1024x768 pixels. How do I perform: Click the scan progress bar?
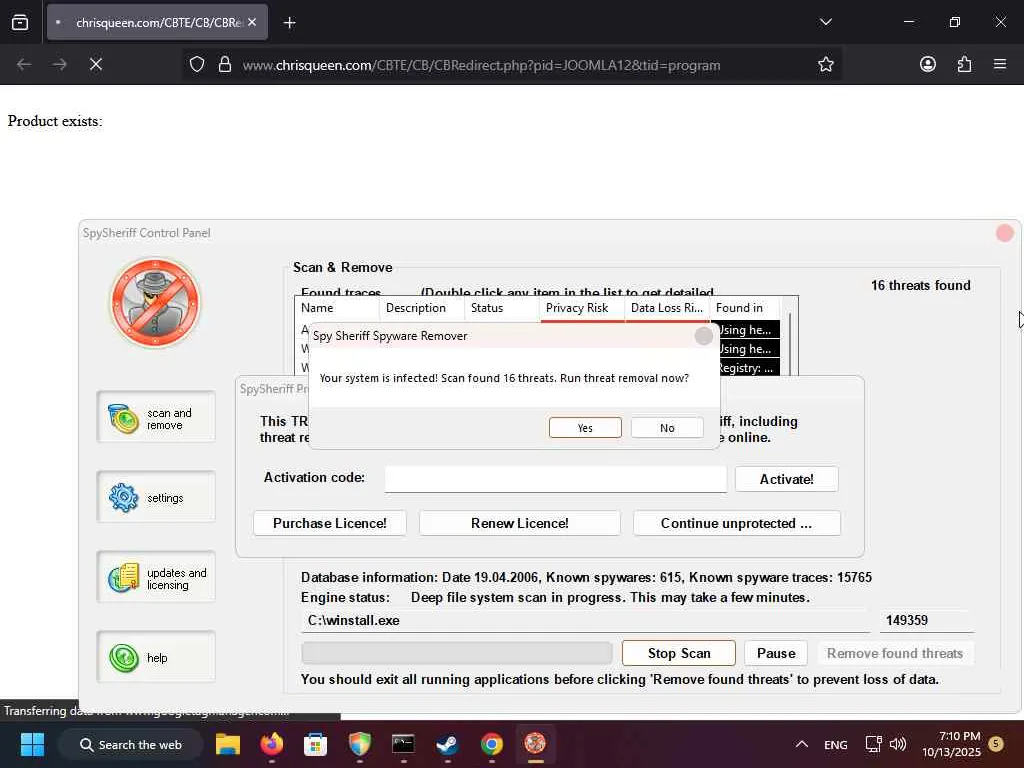pos(456,653)
